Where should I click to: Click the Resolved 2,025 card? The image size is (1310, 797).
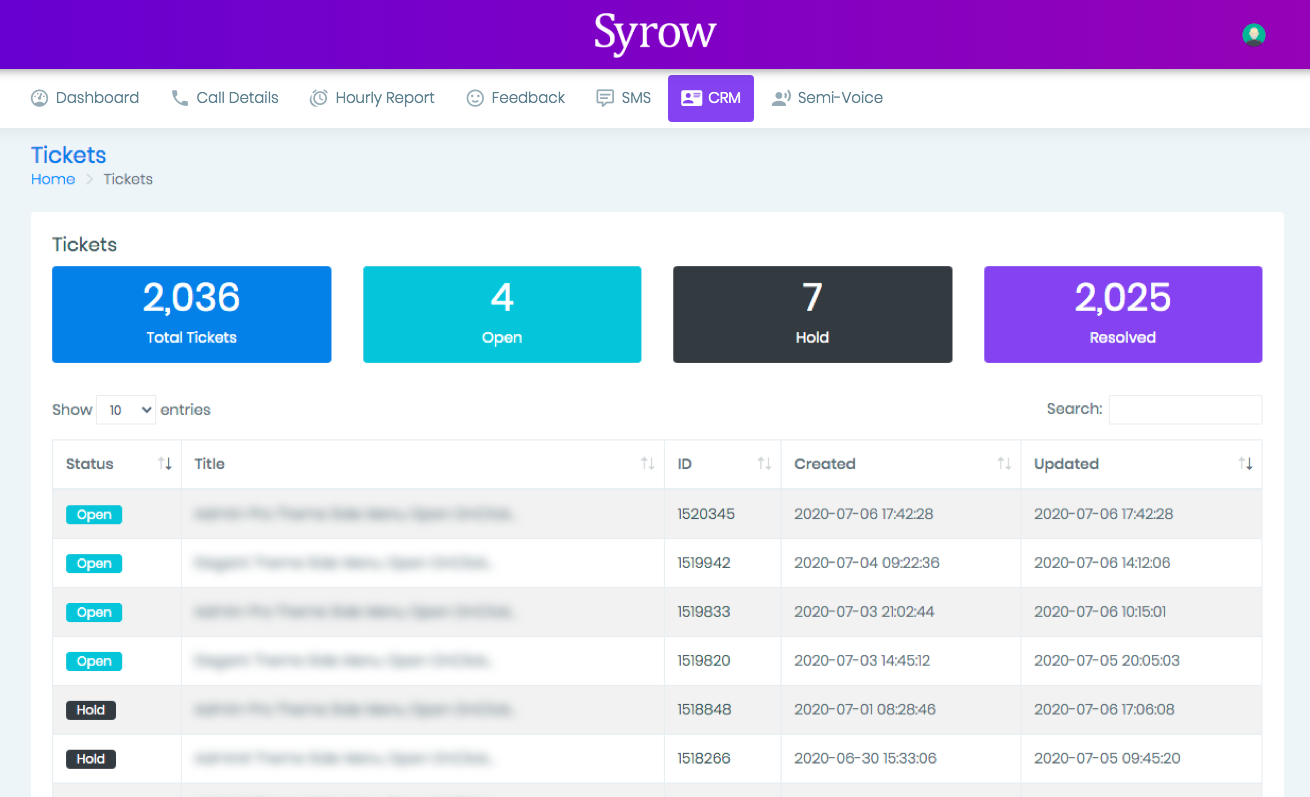tap(1123, 314)
